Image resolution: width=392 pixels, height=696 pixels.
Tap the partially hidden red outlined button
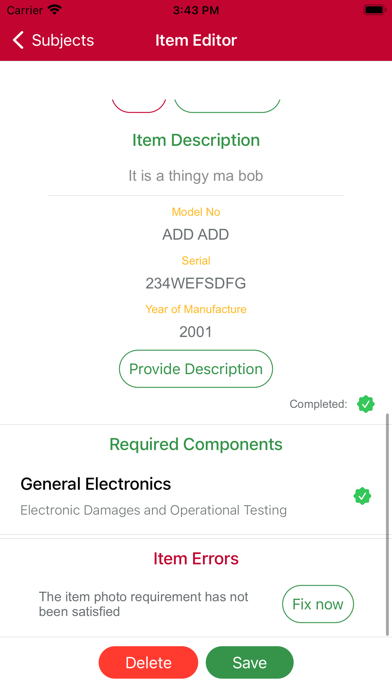139,106
